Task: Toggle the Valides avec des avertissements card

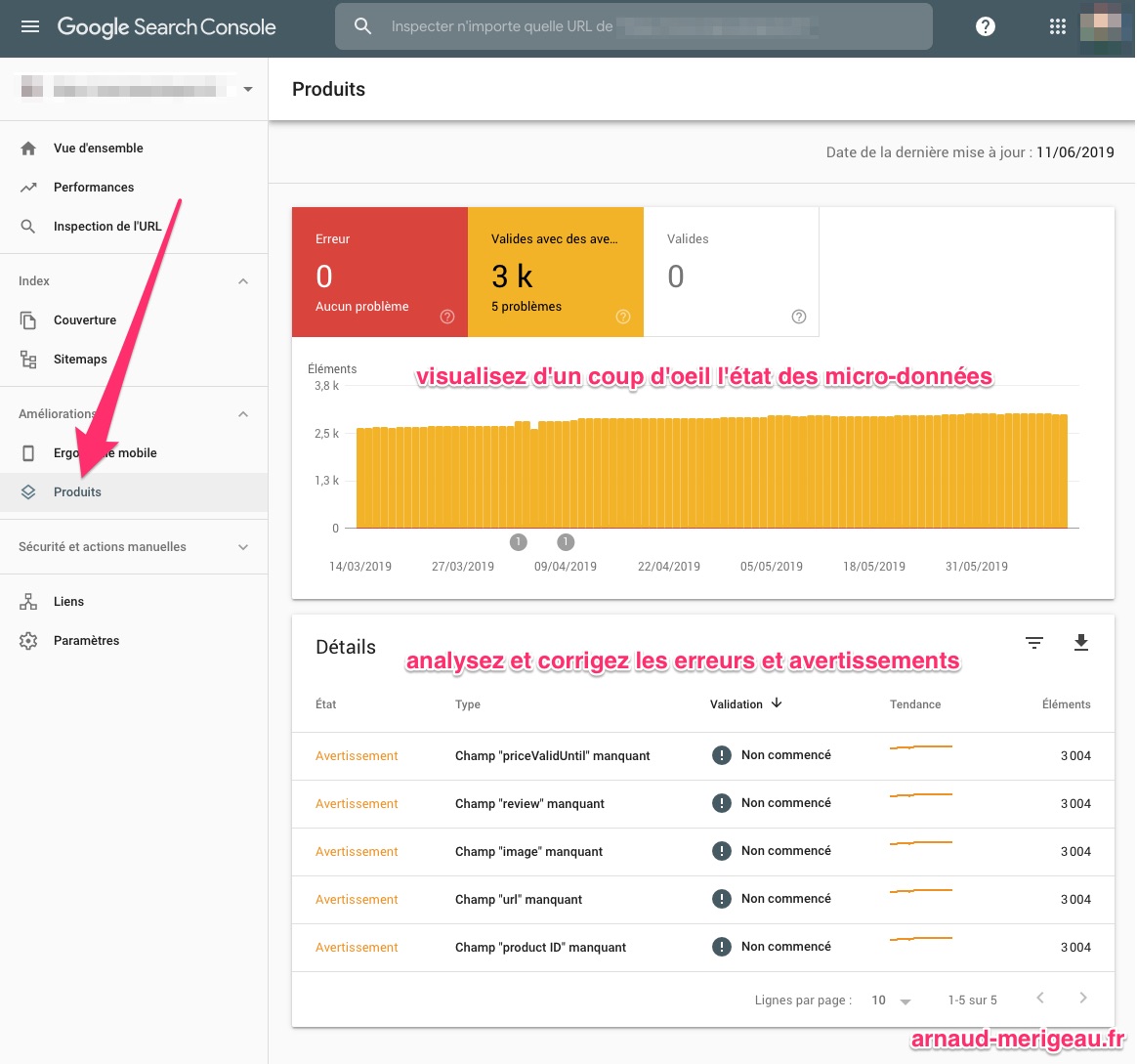Action: (x=555, y=273)
